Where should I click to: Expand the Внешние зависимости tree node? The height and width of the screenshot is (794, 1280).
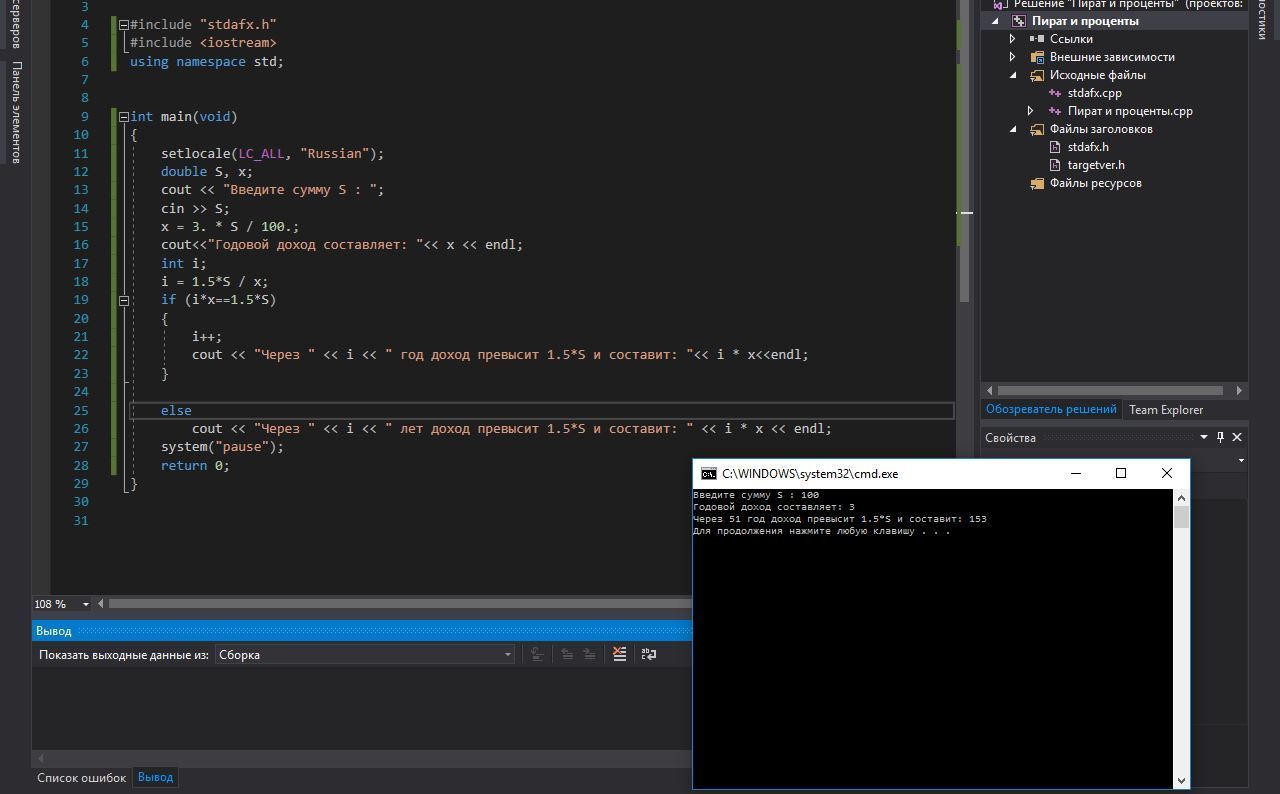click(x=1013, y=57)
